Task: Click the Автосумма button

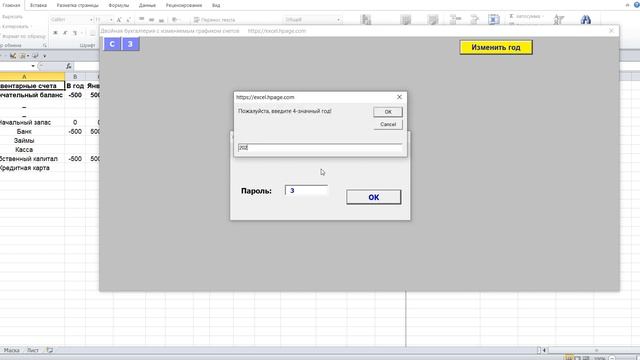Action: tap(527, 16)
